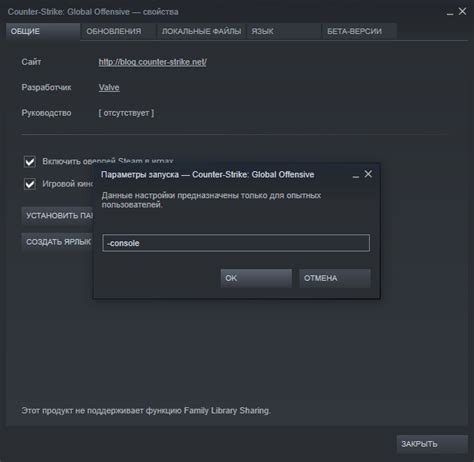Click the experienced users warning text
The width and height of the screenshot is (474, 462).
pos(211,200)
